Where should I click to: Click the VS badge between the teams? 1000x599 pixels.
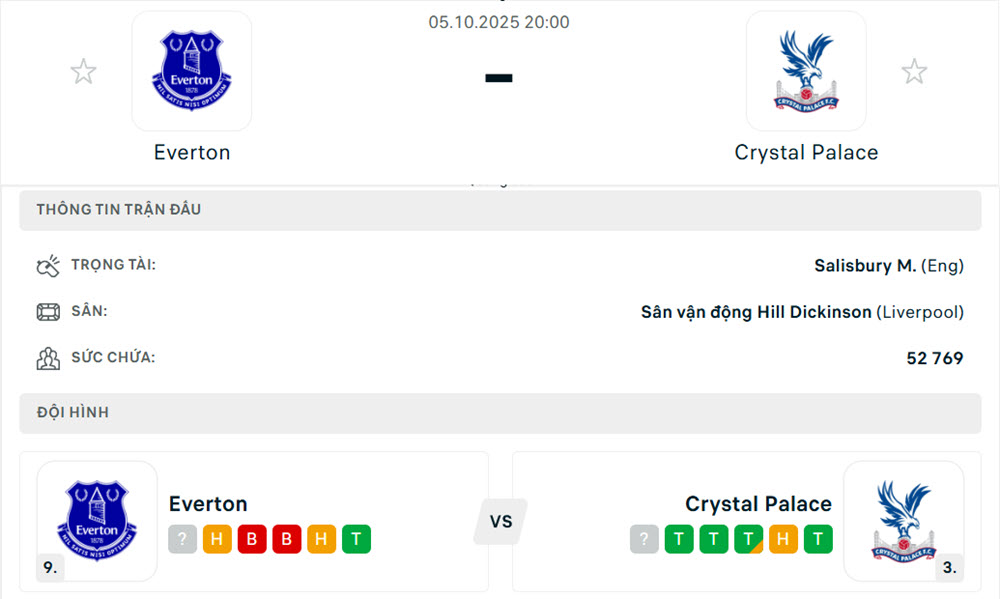coord(500,521)
